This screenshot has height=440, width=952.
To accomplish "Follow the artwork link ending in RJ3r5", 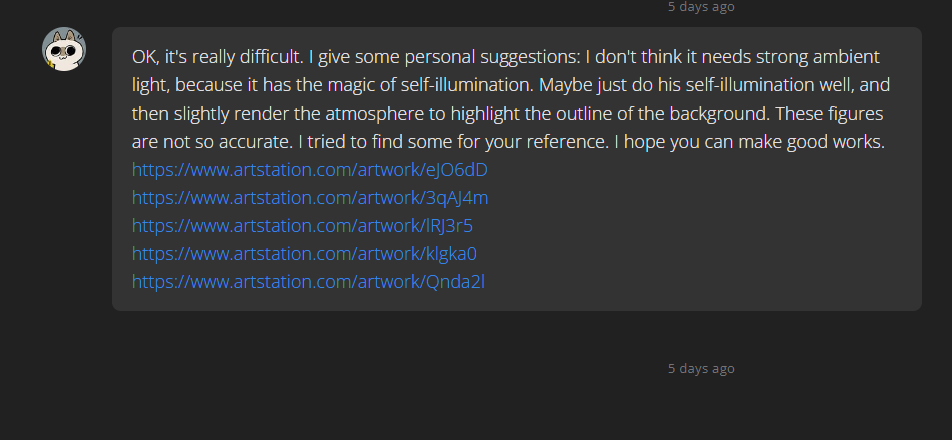I will [x=302, y=225].
